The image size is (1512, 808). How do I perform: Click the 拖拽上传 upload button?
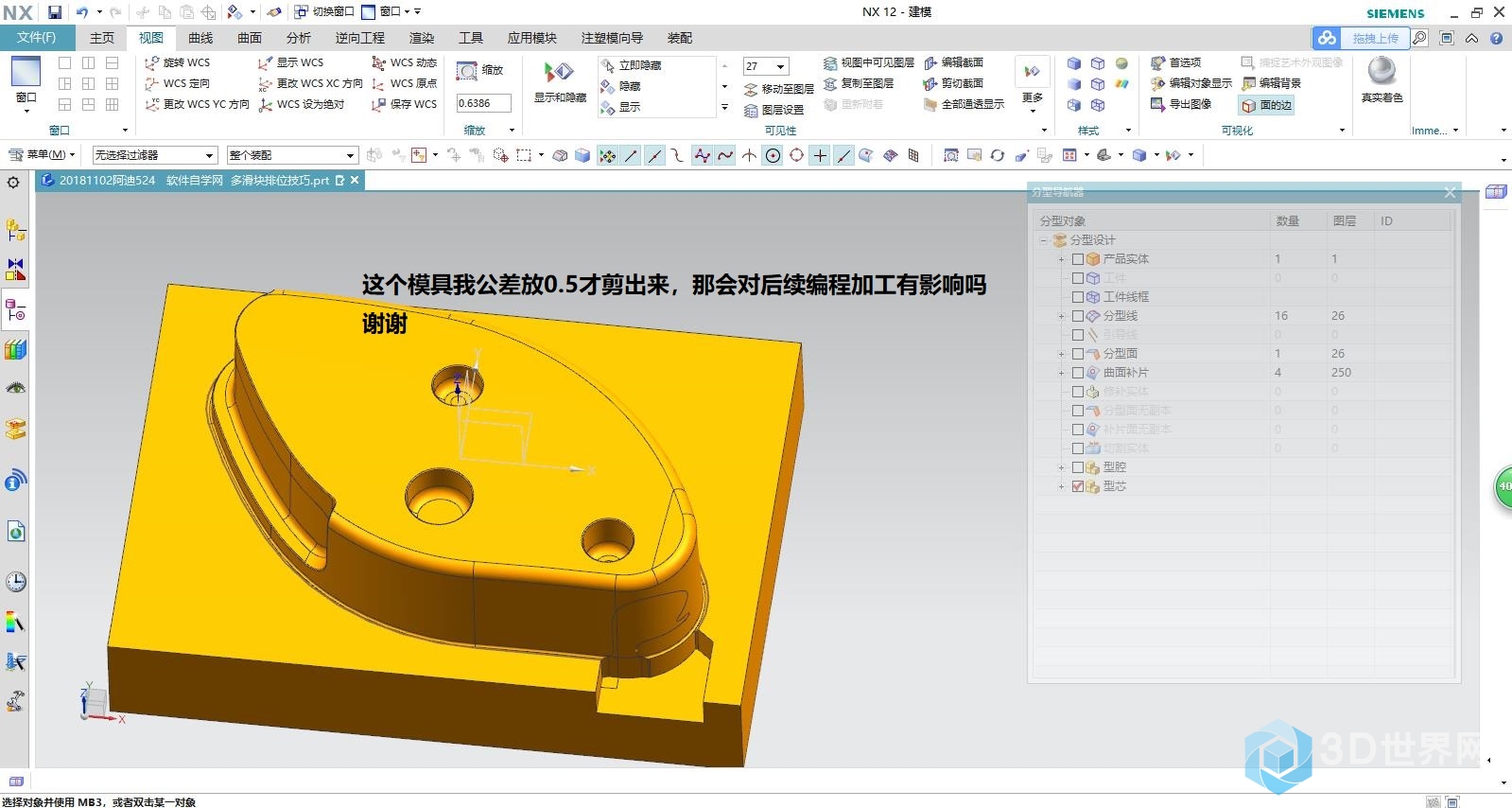(1360, 38)
